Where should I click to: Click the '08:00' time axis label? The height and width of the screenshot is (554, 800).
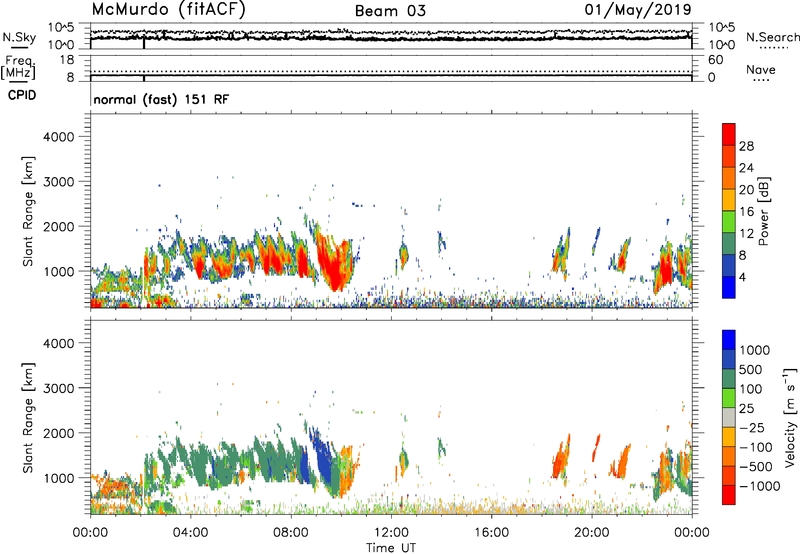(291, 533)
